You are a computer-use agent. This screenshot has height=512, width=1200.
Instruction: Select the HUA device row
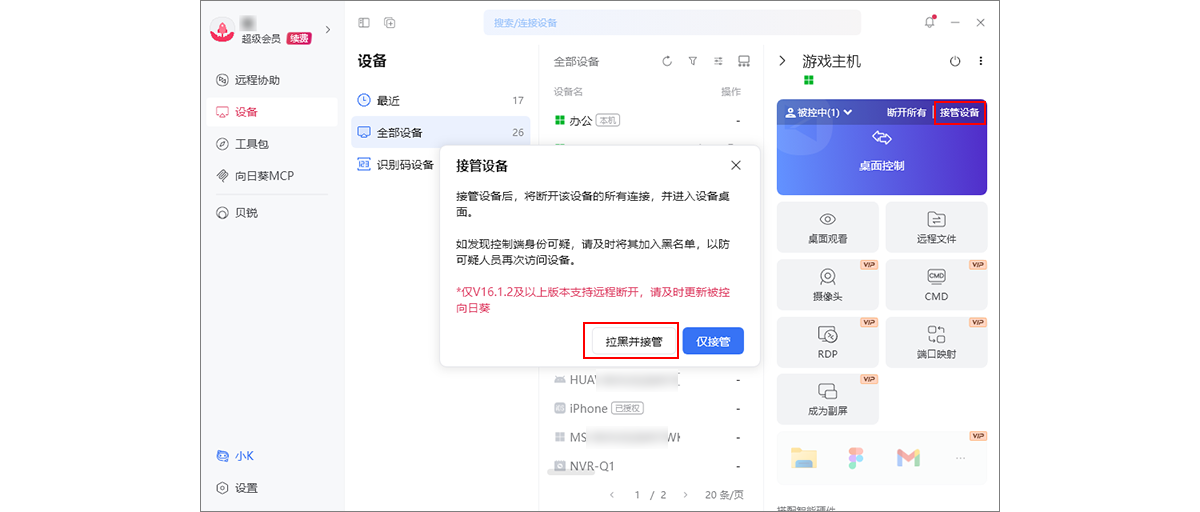pyautogui.click(x=651, y=380)
